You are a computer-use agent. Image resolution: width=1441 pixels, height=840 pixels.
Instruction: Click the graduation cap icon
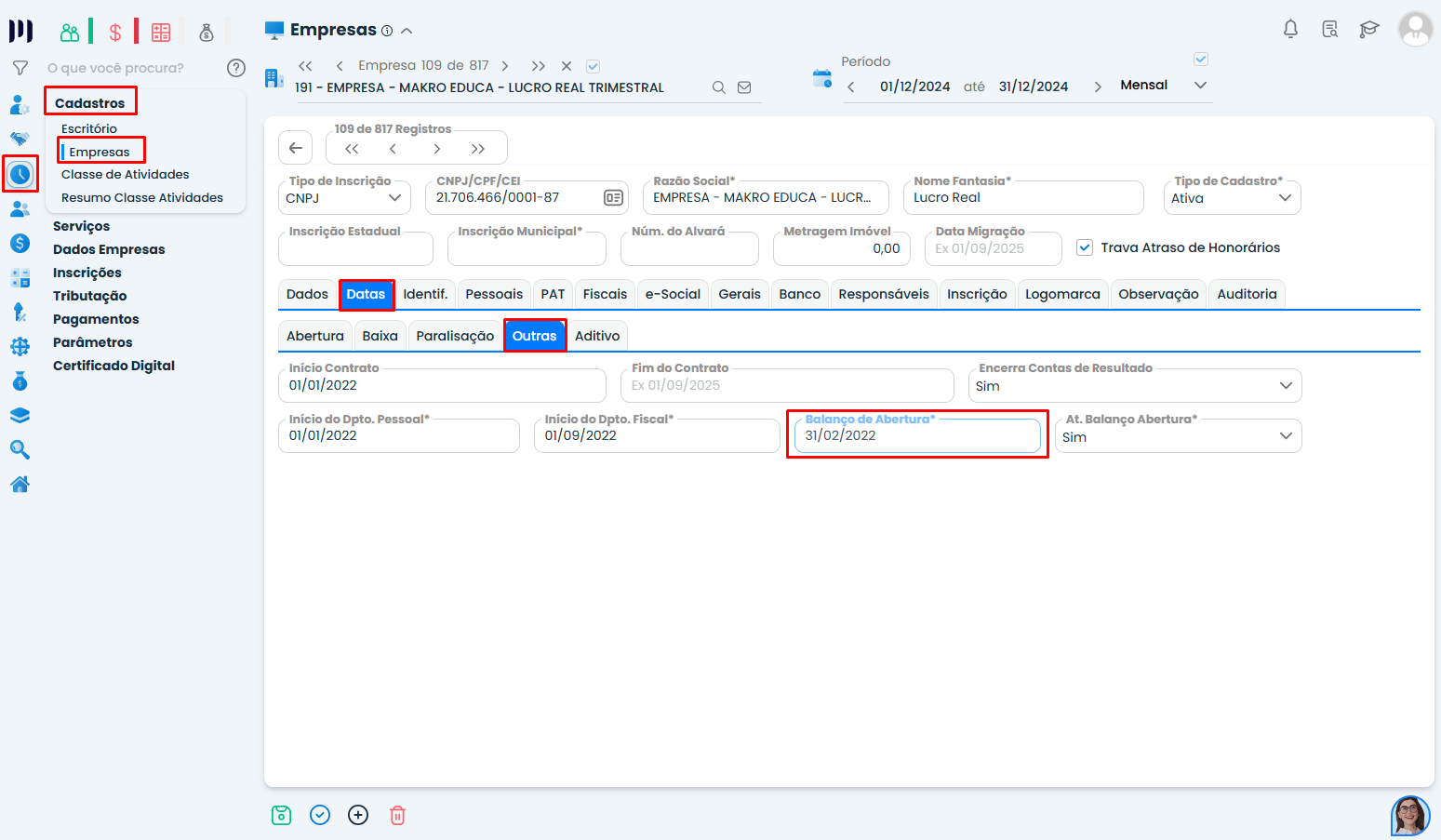coord(1368,29)
